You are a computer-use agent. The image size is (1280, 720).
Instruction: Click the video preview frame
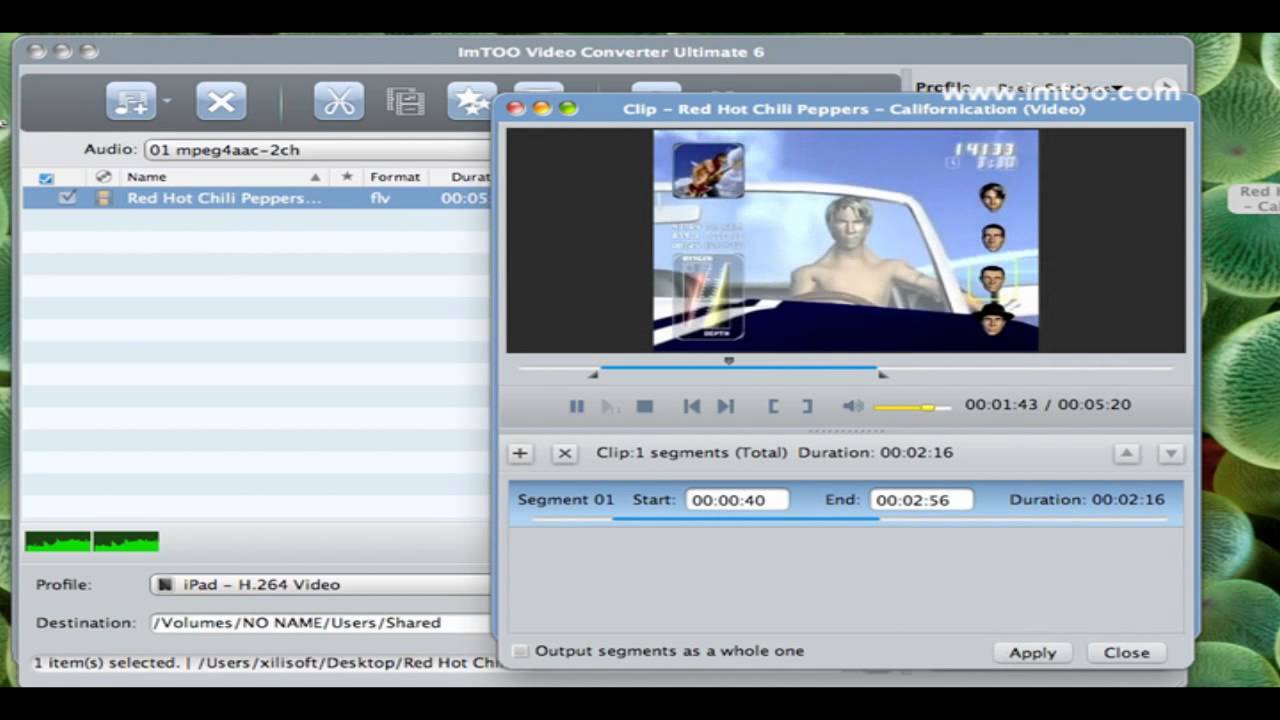pyautogui.click(x=845, y=240)
